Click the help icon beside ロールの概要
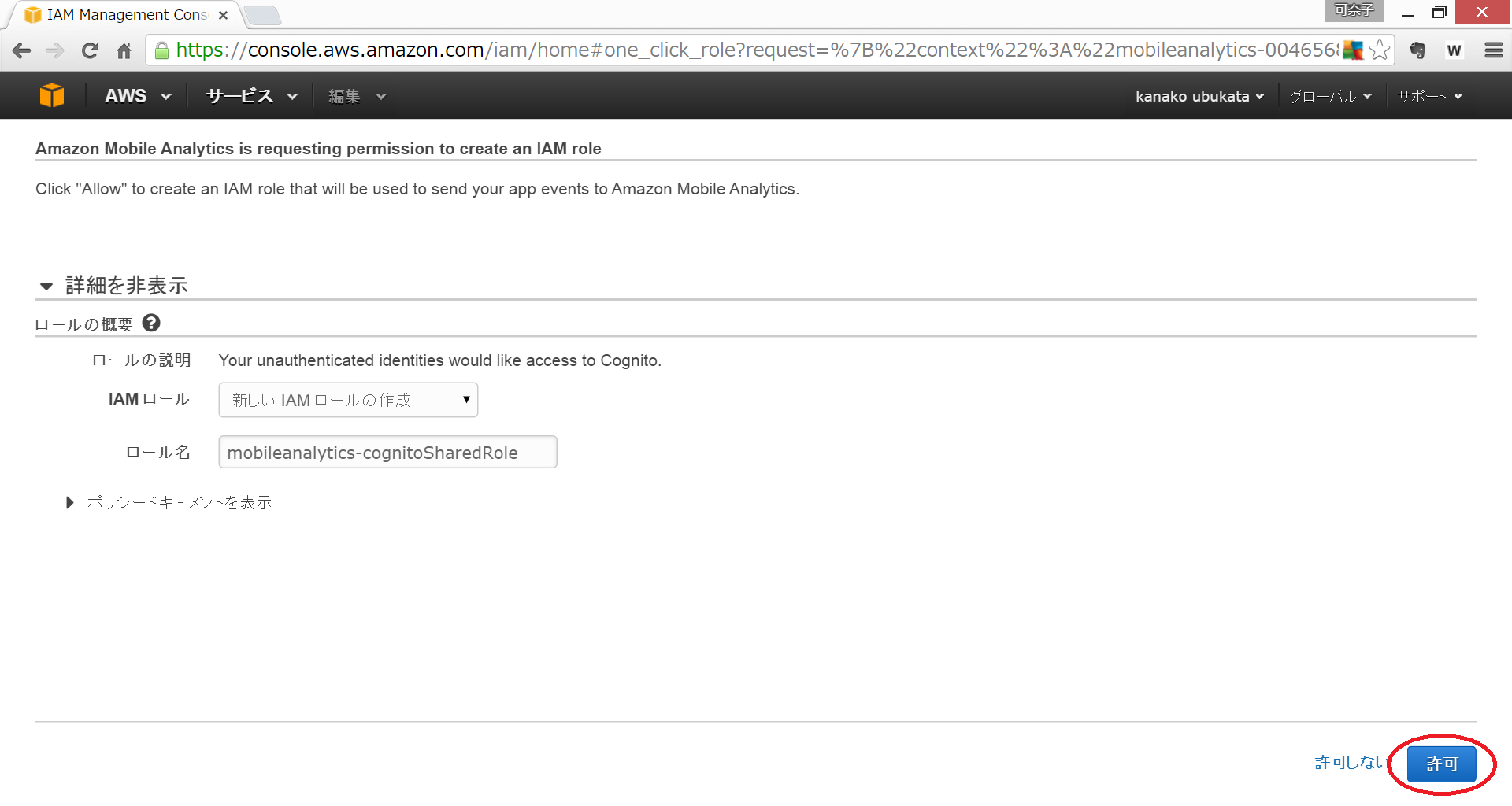1512x806 pixels. (x=151, y=323)
